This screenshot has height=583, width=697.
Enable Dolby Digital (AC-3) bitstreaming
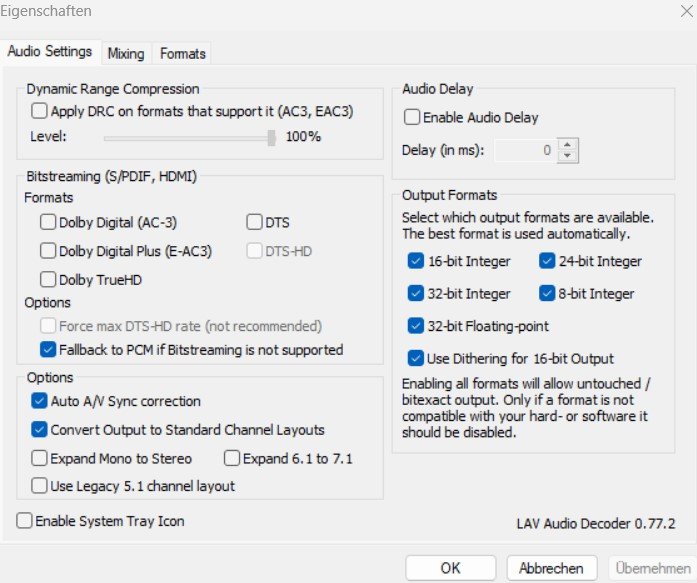pyautogui.click(x=48, y=223)
